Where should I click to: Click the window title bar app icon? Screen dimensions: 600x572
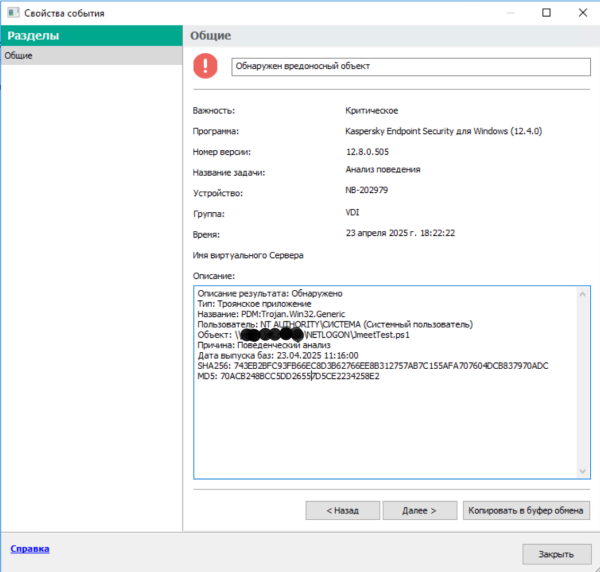point(13,13)
